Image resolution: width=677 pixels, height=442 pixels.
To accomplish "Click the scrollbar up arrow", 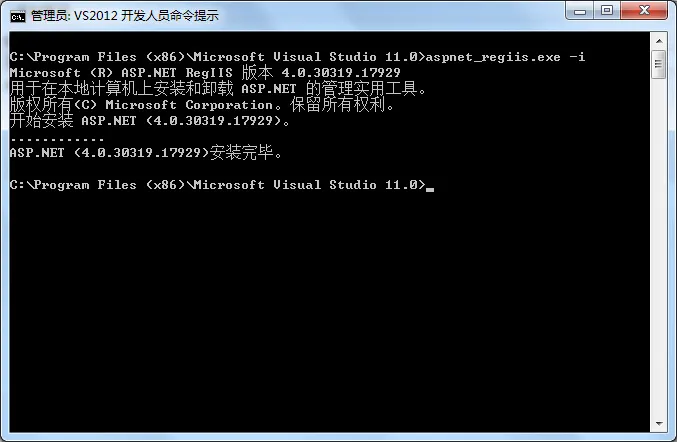I will (659, 41).
